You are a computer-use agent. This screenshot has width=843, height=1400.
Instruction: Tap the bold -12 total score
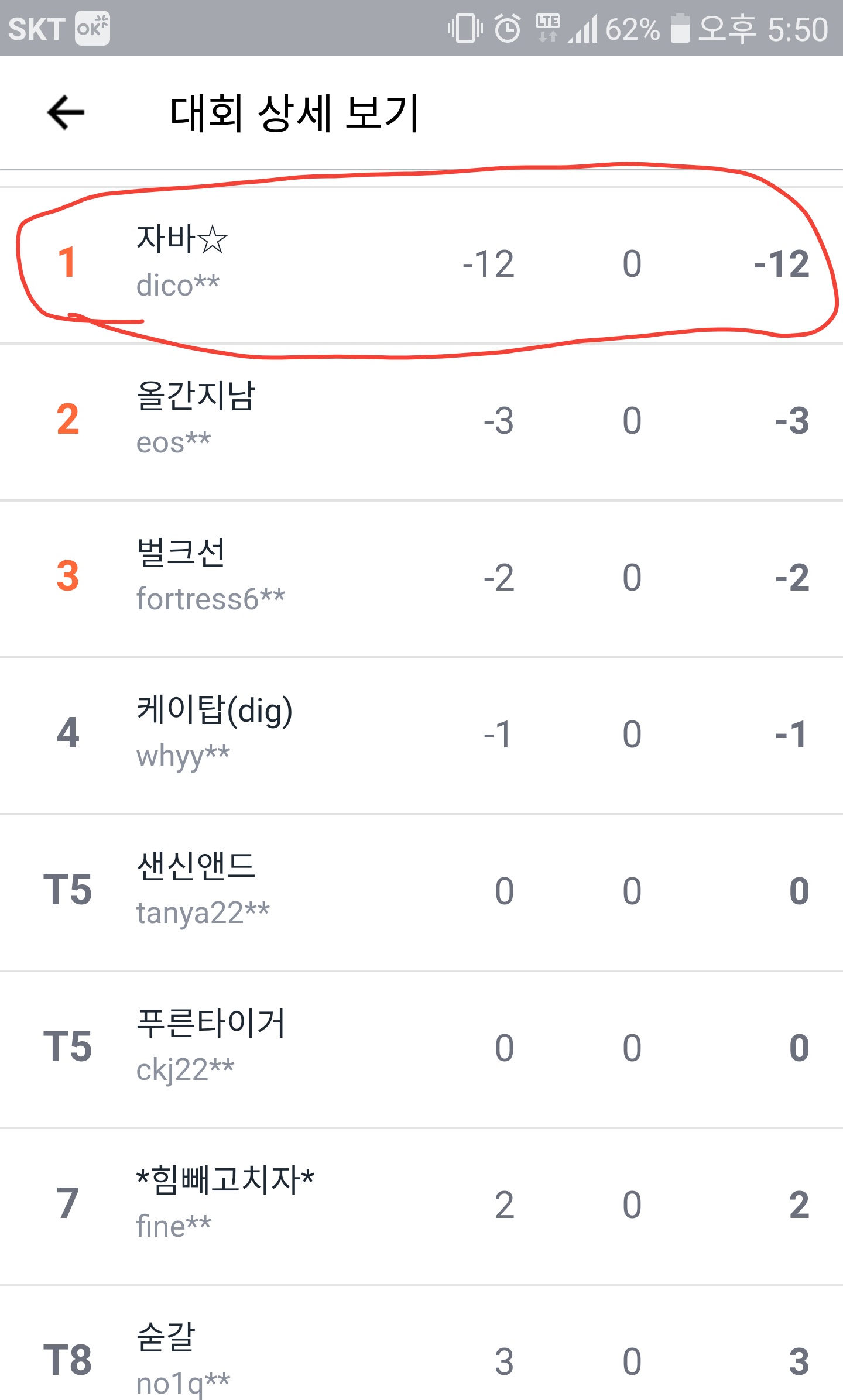(x=782, y=265)
